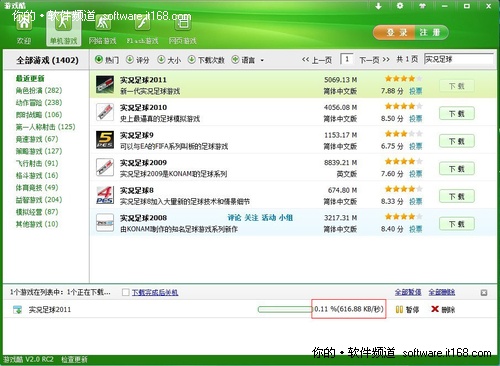Click the search box containing 实况足球

pos(459,59)
